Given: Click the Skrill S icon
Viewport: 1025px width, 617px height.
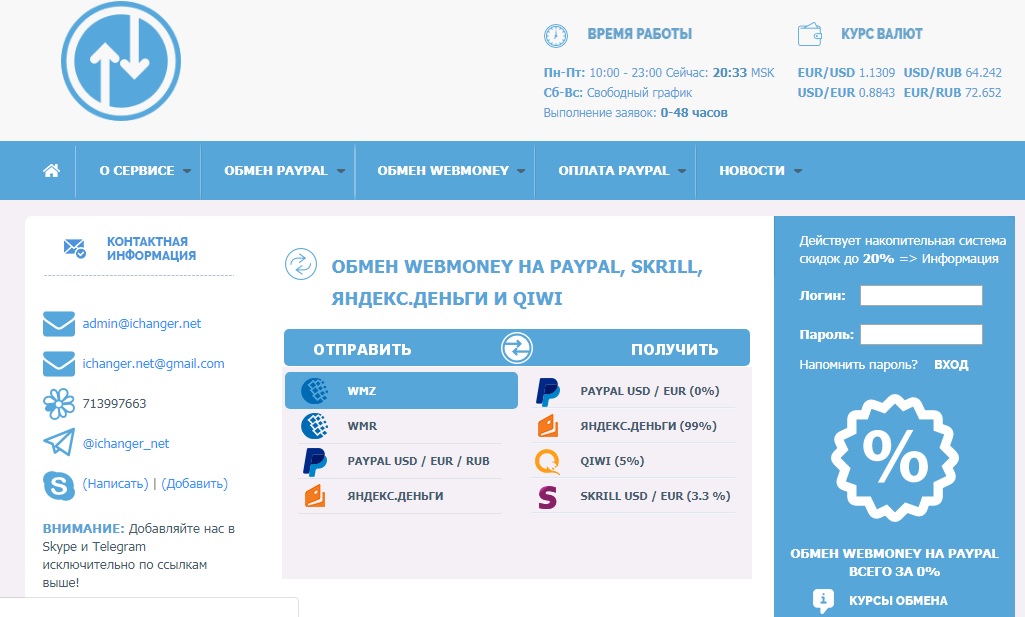Looking at the screenshot, I should click(x=548, y=497).
